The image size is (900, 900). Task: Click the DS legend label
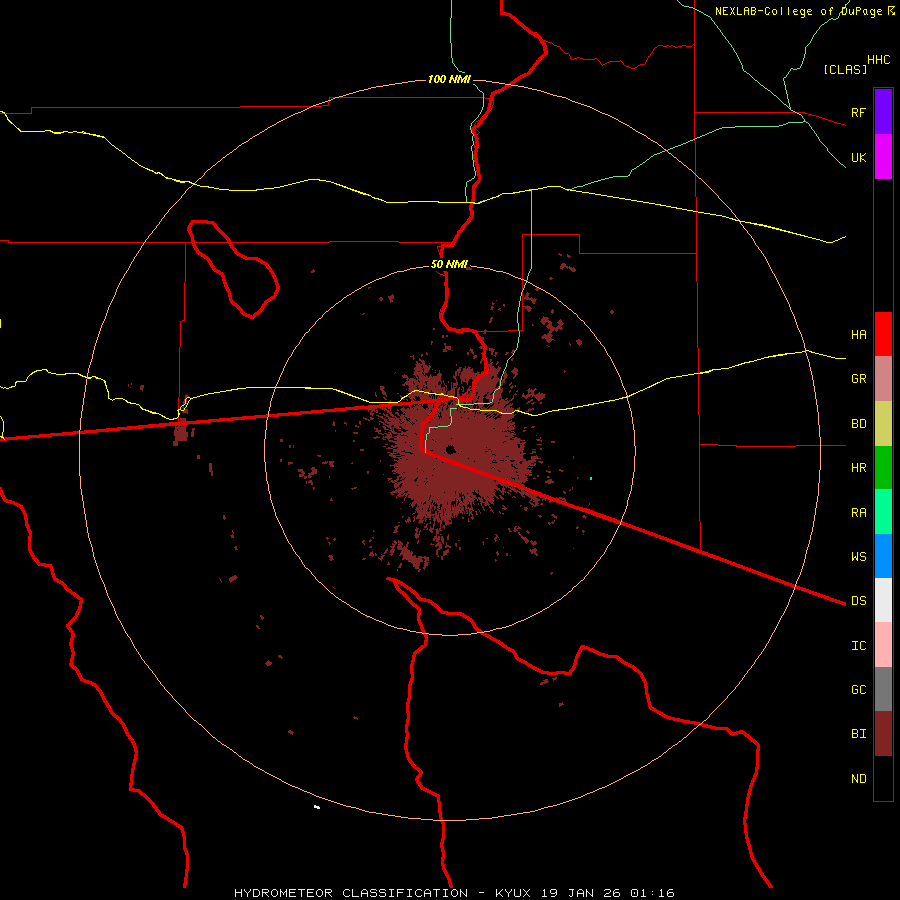pos(858,600)
